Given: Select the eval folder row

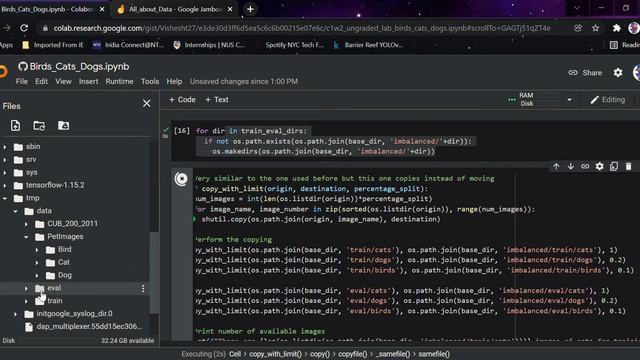Looking at the screenshot, I should point(74,288).
